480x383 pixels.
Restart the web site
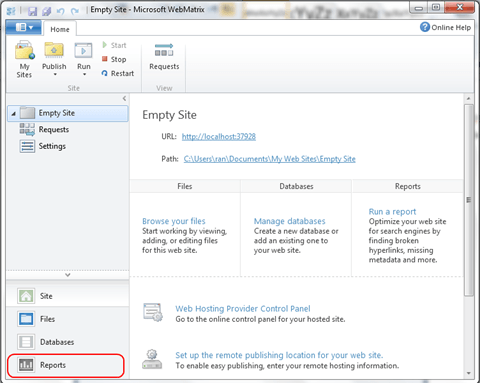tap(118, 73)
